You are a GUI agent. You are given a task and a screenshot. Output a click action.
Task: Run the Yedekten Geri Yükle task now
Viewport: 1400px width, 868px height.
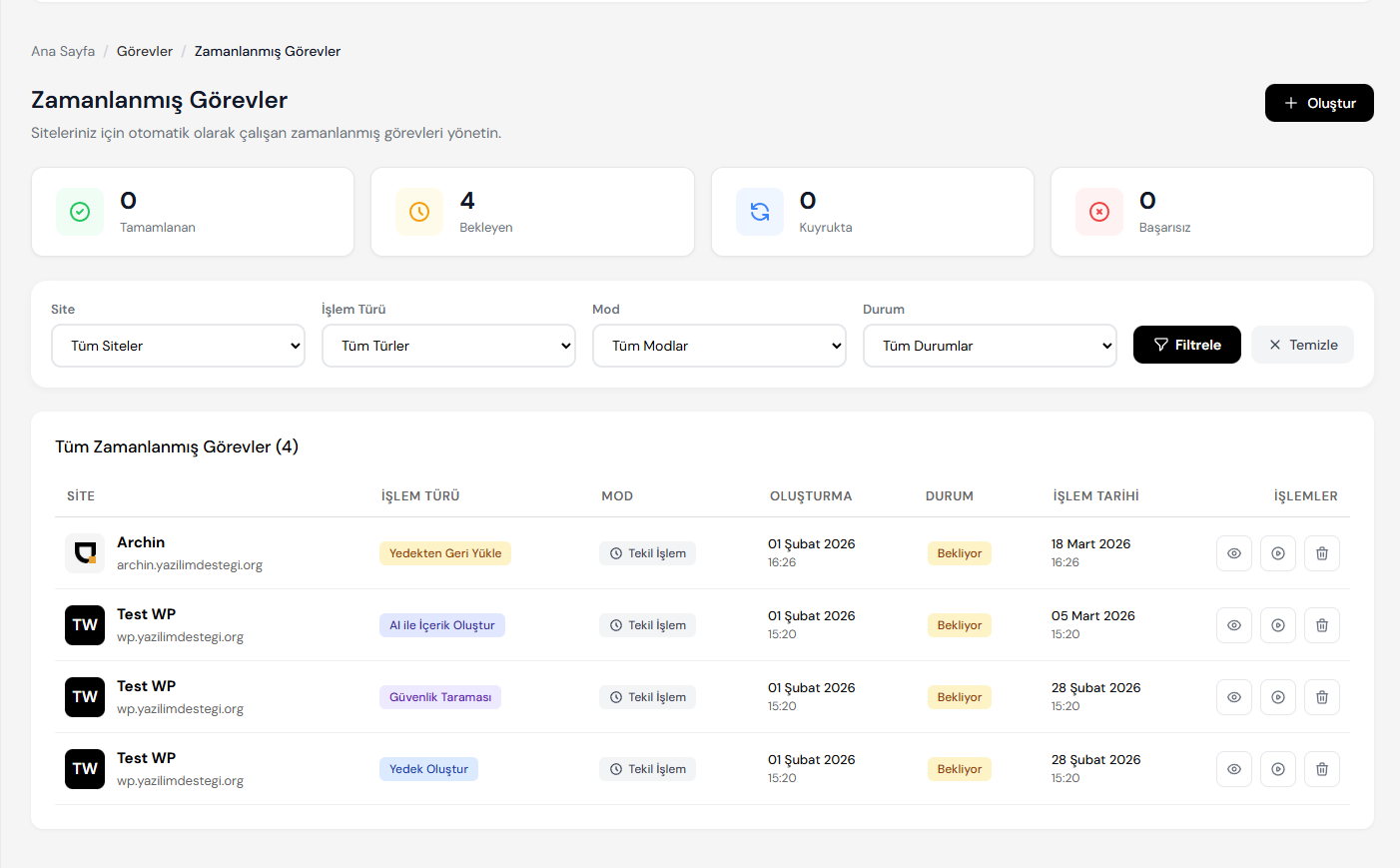pyautogui.click(x=1277, y=553)
